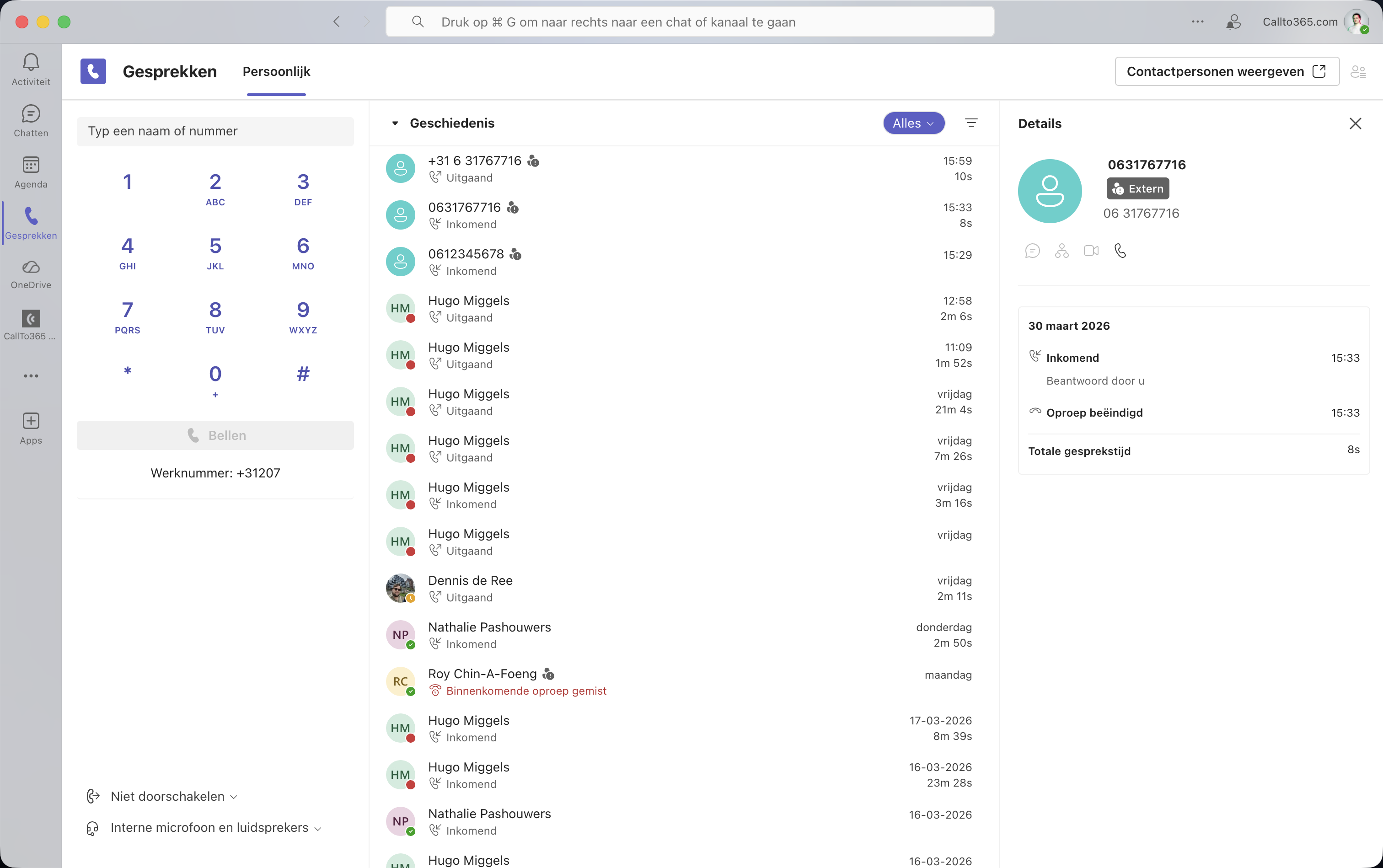The image size is (1383, 868).
Task: Click the back navigation arrow
Action: click(x=337, y=22)
